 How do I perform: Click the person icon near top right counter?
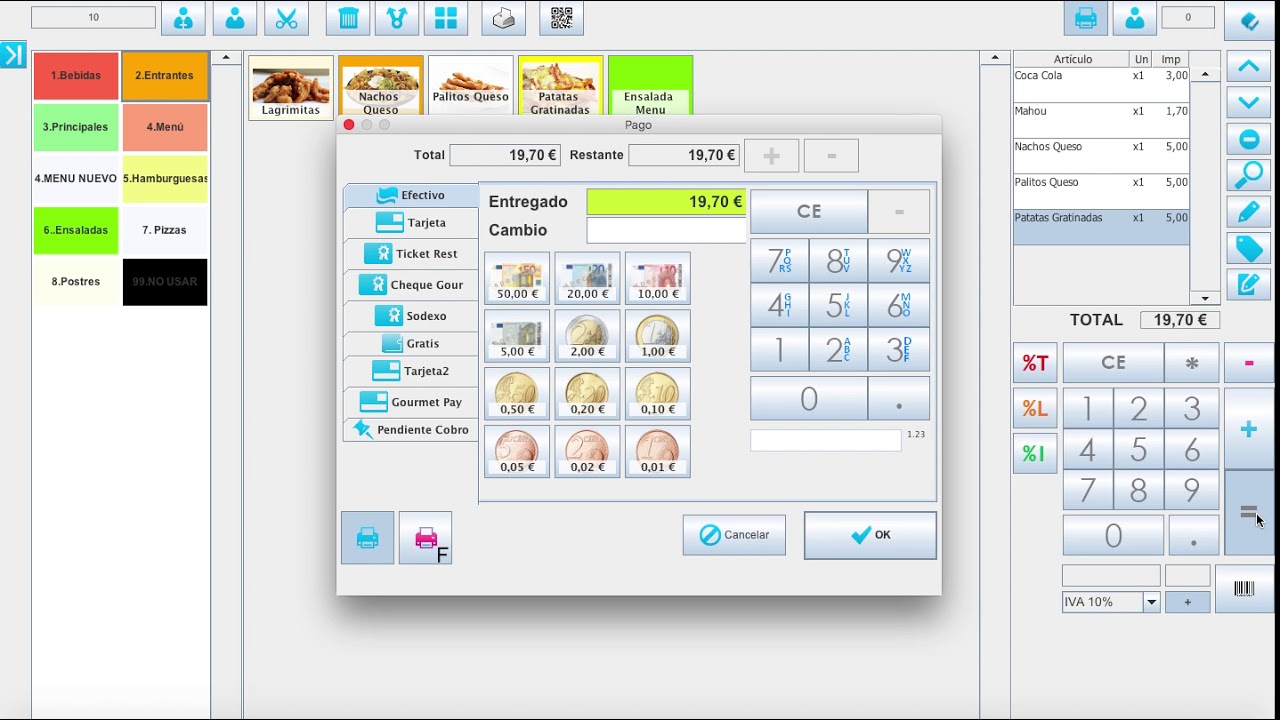coord(1135,18)
